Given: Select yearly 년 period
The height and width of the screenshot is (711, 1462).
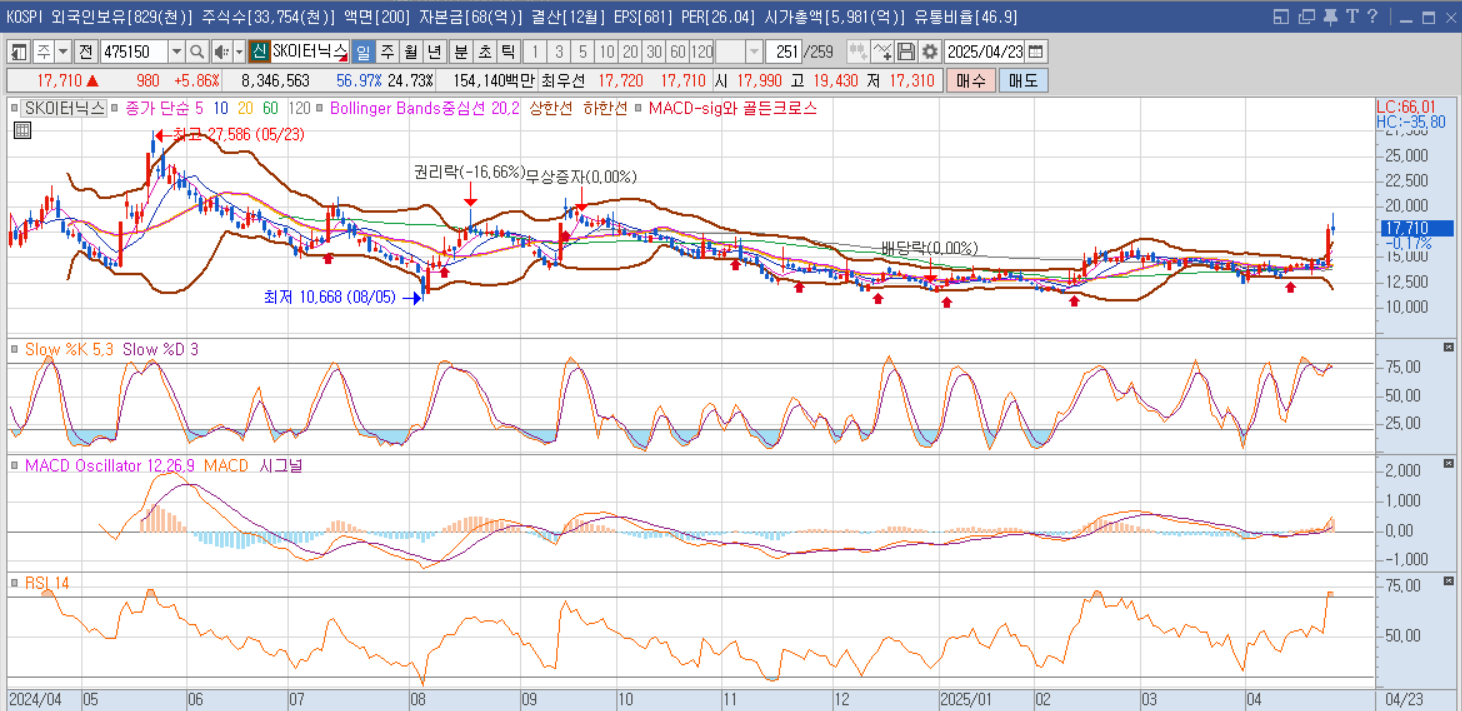Looking at the screenshot, I should coord(434,52).
